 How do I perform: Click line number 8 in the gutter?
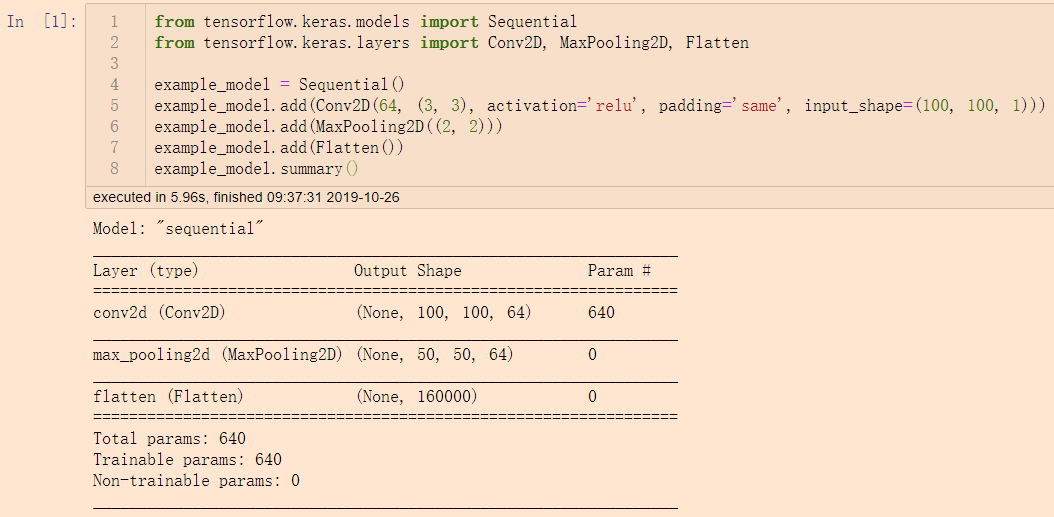point(113,169)
